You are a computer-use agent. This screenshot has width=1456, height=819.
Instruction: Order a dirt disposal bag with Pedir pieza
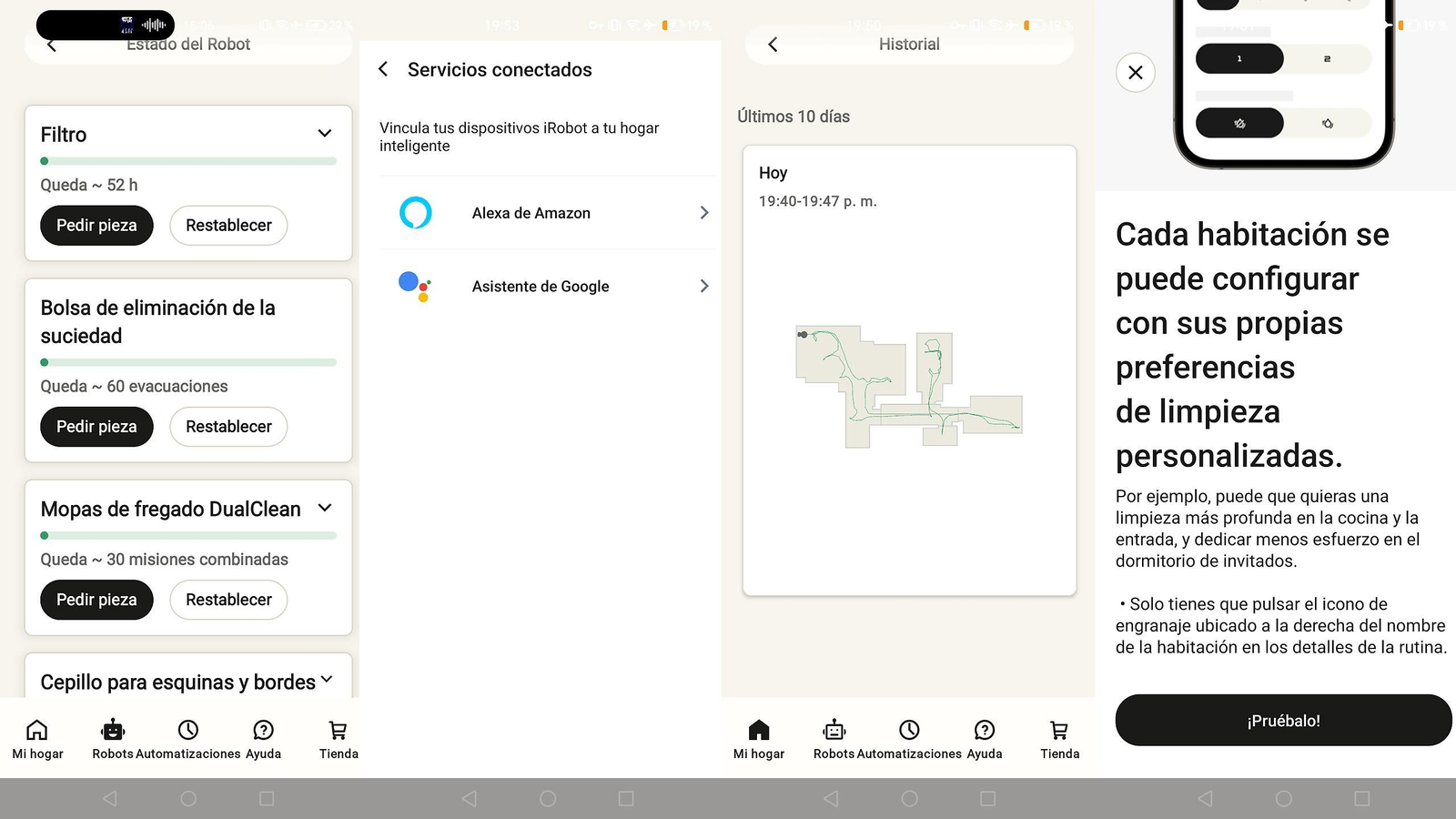tap(96, 427)
